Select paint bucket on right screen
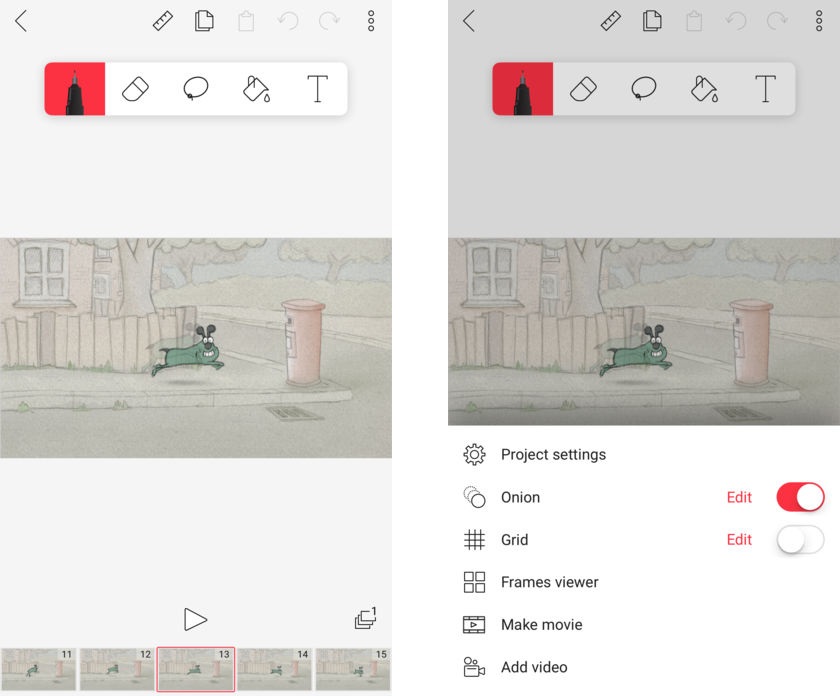Screen dimensions: 840x696 click(704, 89)
